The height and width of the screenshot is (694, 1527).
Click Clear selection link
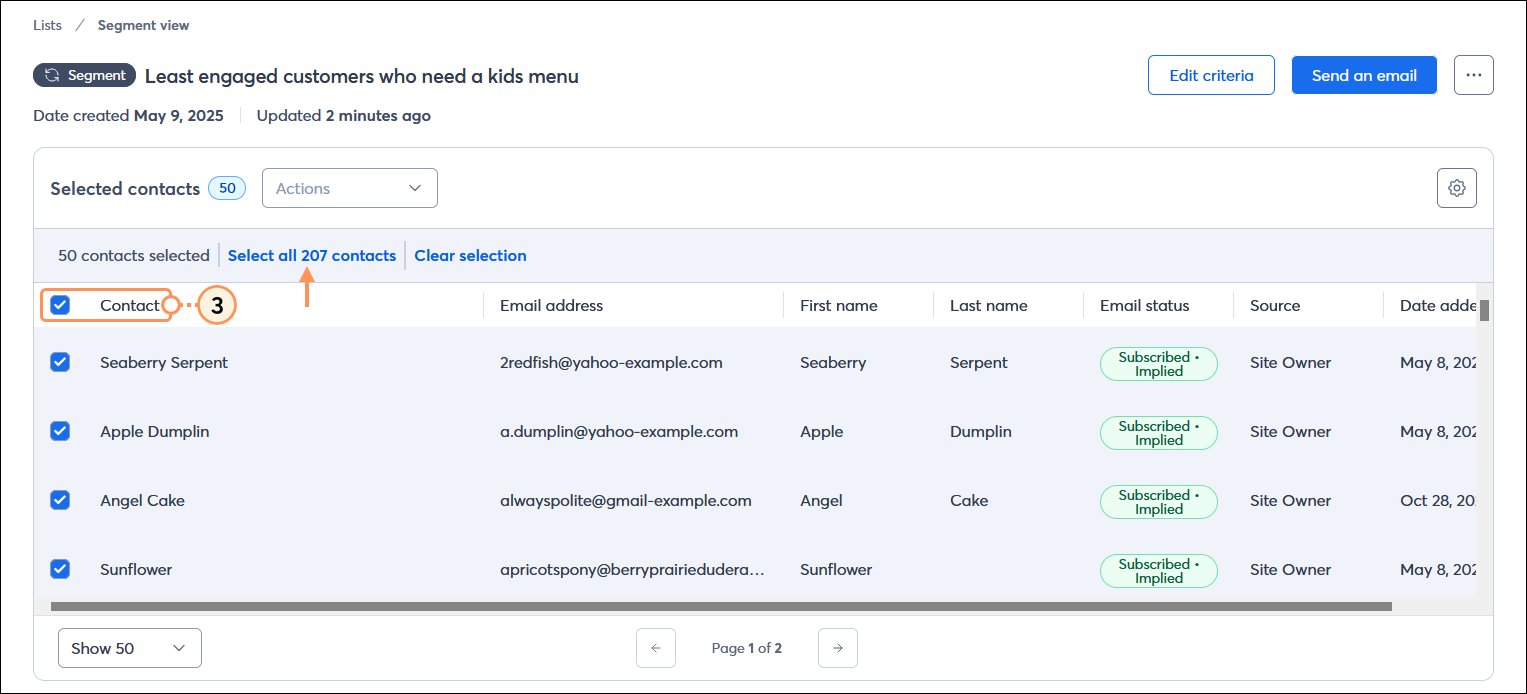(x=470, y=255)
